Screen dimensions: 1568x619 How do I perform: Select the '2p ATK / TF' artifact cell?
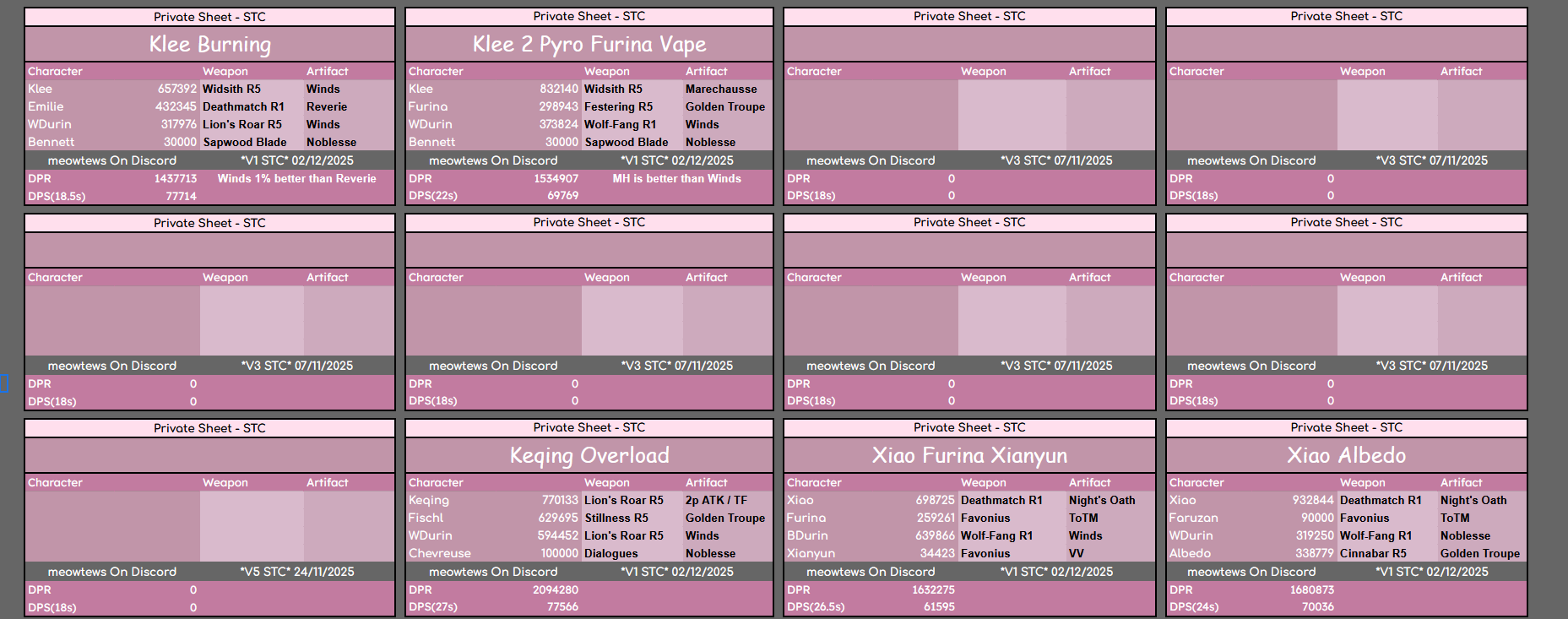click(x=716, y=500)
